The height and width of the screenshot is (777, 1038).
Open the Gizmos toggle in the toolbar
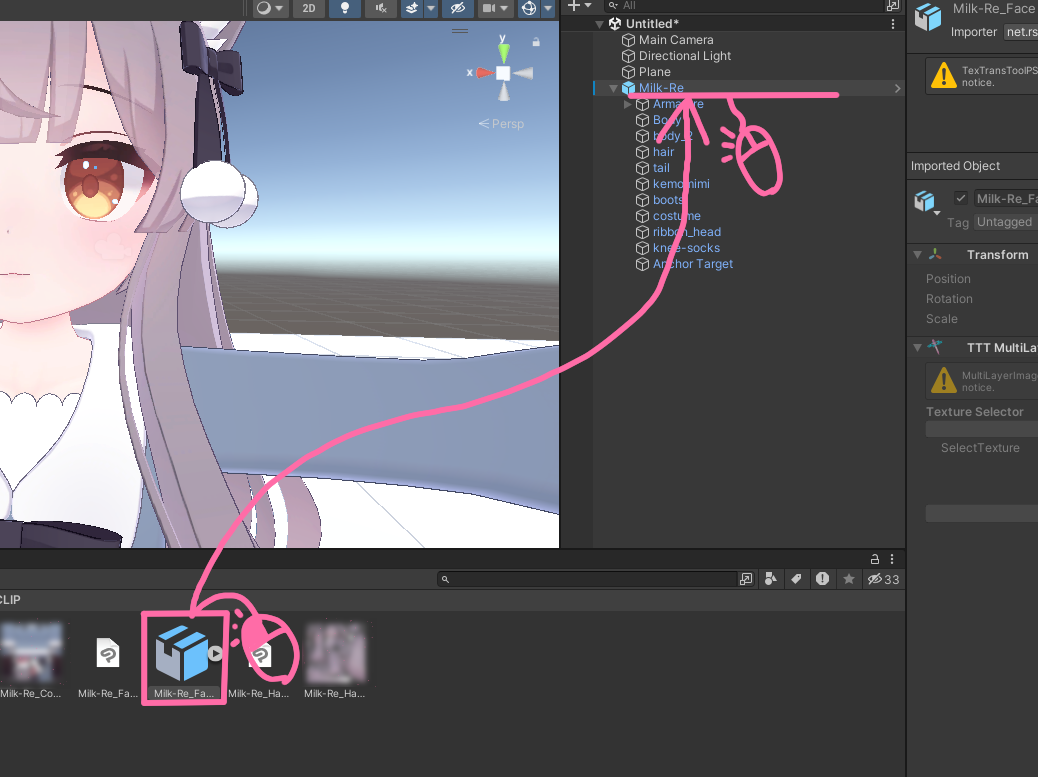click(x=530, y=8)
